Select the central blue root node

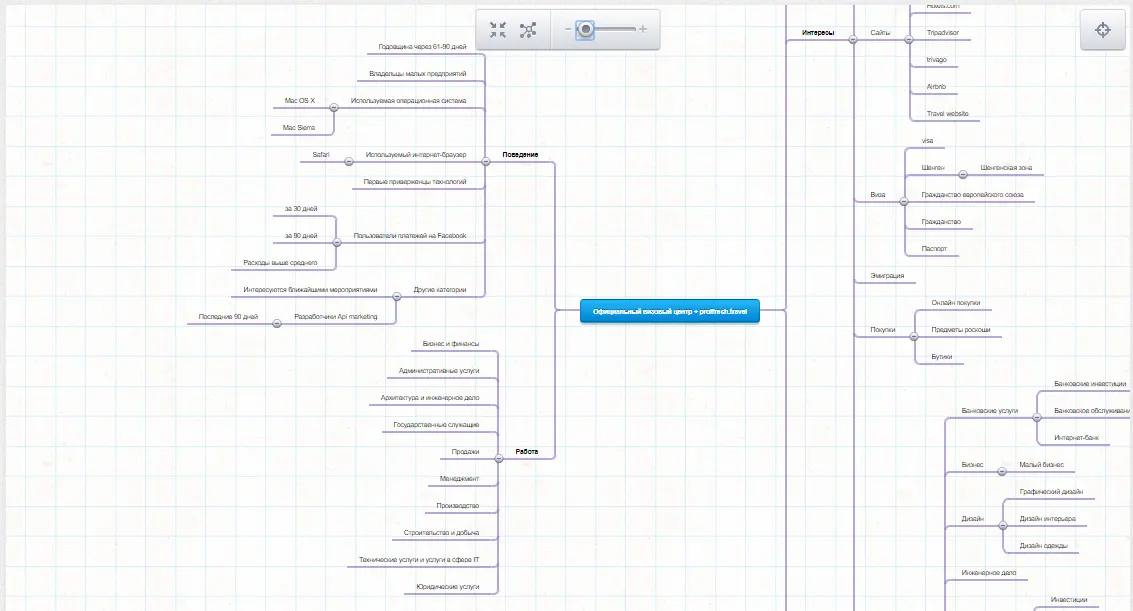(669, 312)
